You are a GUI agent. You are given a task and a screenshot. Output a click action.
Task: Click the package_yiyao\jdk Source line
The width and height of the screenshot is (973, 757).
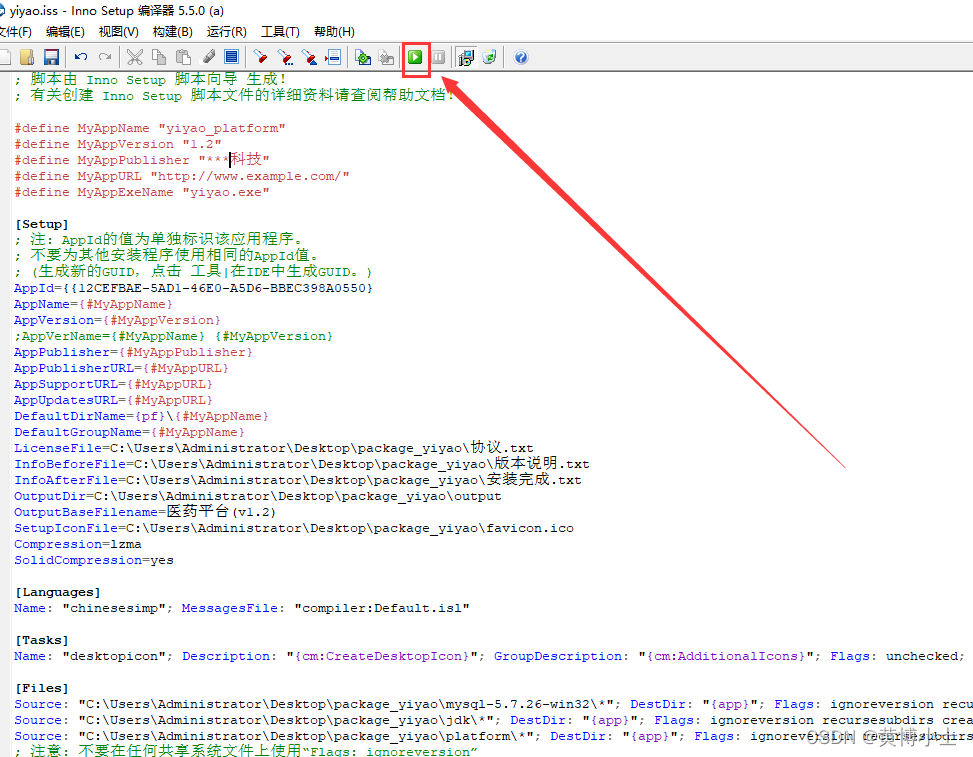click(493, 720)
